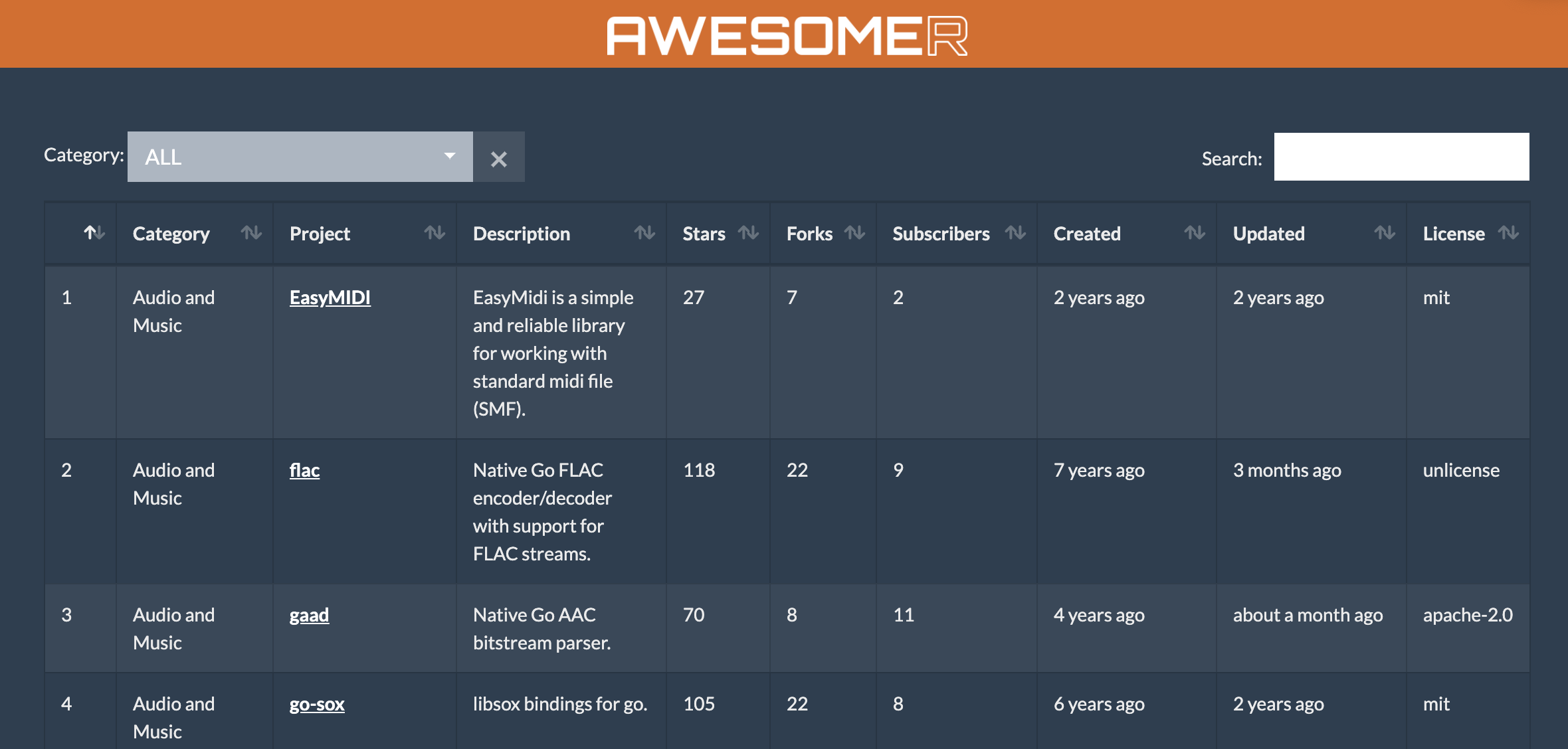Open the go-sox project link

317,704
